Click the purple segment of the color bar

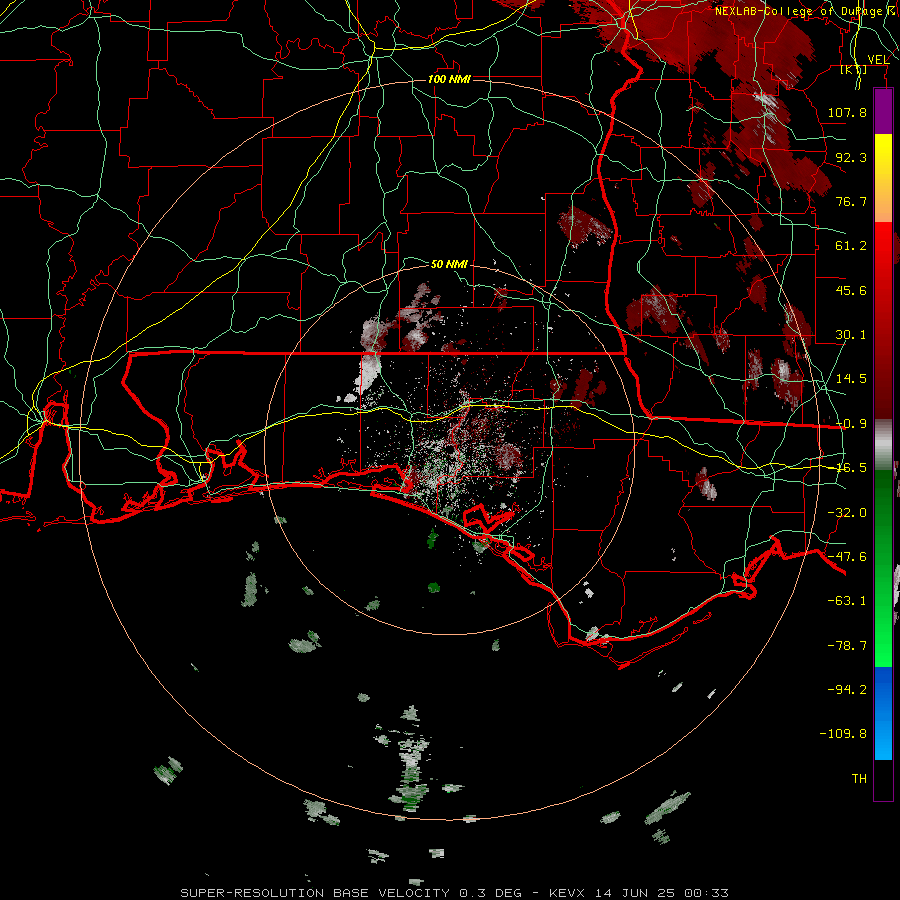pos(883,112)
